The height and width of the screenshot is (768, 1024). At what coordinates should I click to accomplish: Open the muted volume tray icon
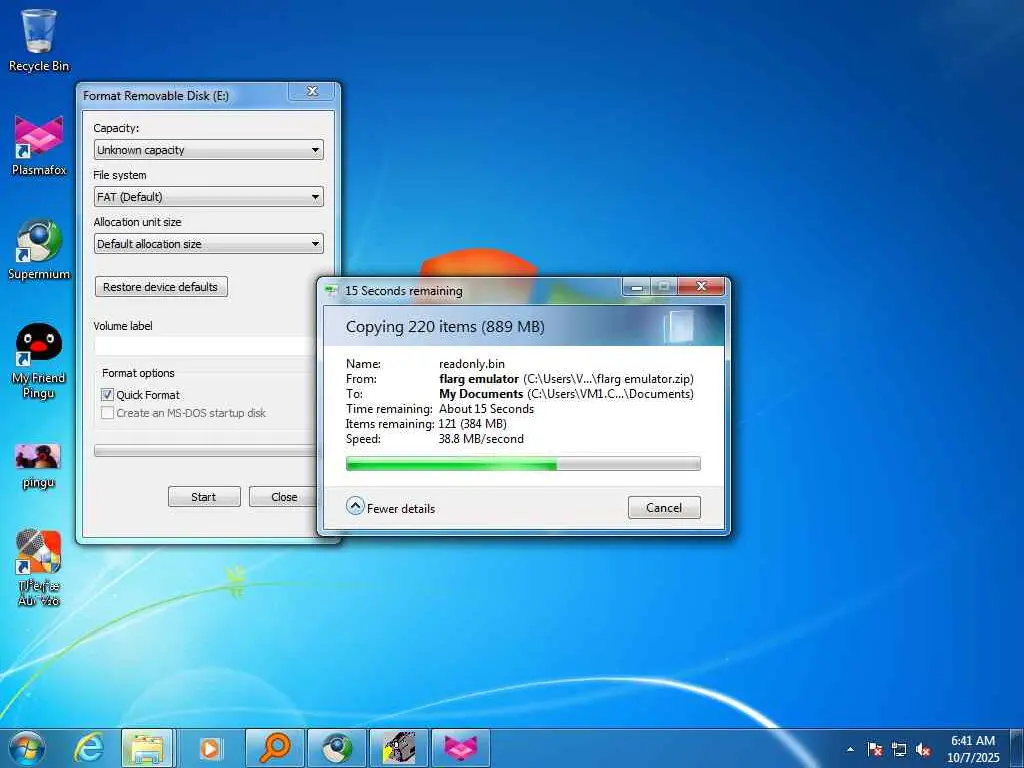[x=923, y=749]
